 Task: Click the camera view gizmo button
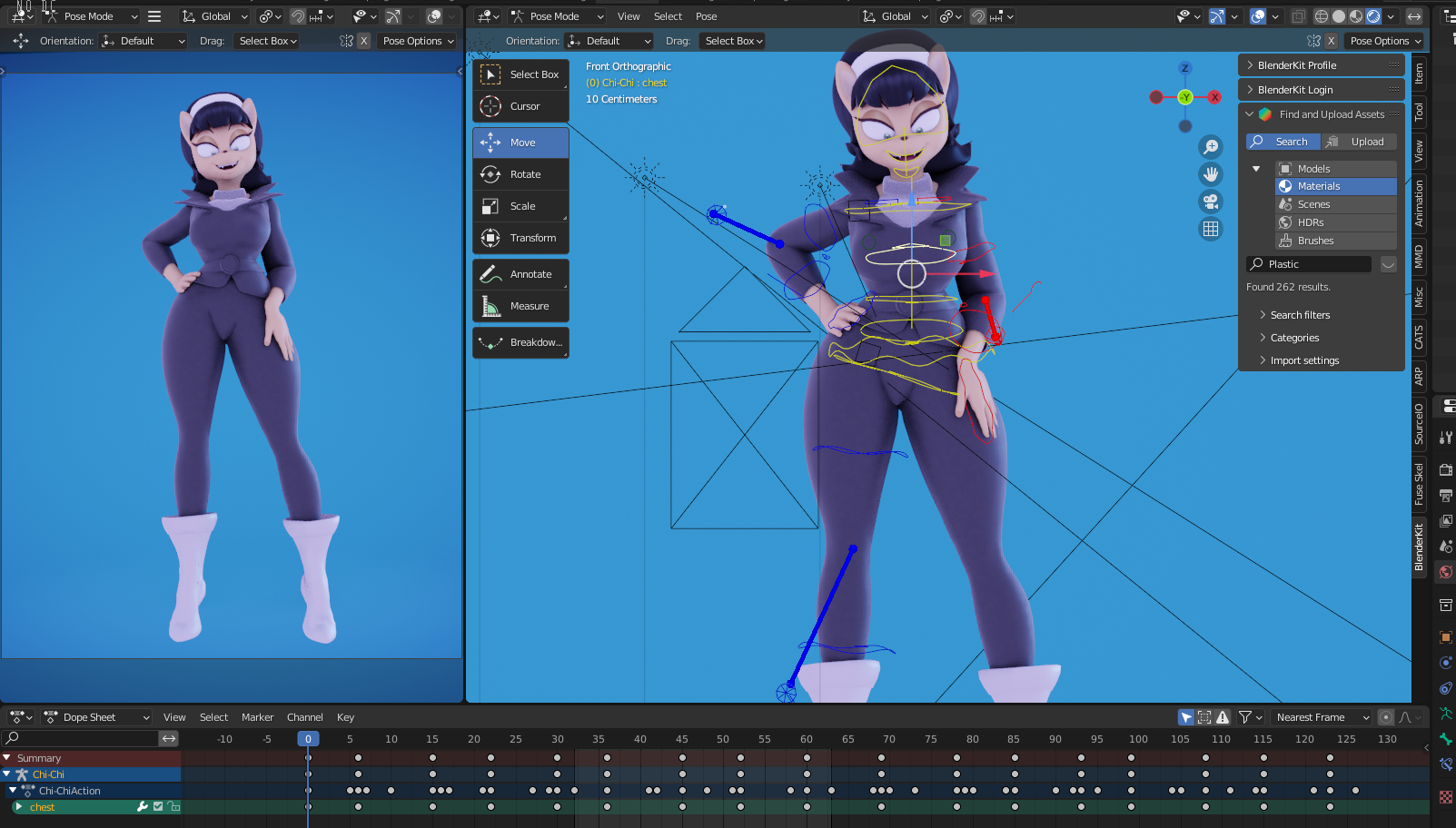1211,202
